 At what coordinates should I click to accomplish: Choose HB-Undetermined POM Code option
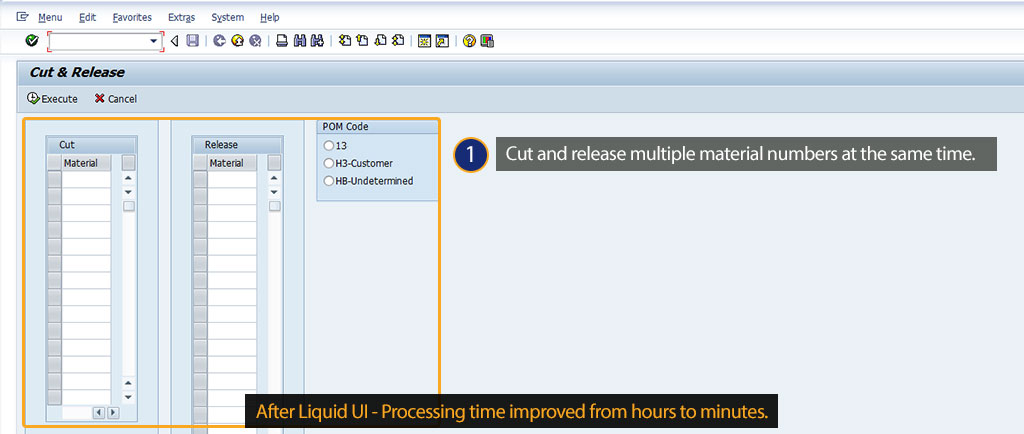(x=328, y=181)
